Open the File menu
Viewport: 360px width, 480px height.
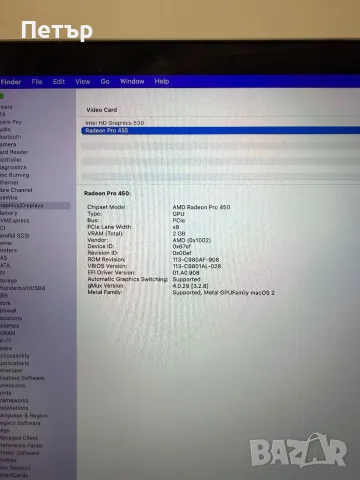pyautogui.click(x=37, y=82)
